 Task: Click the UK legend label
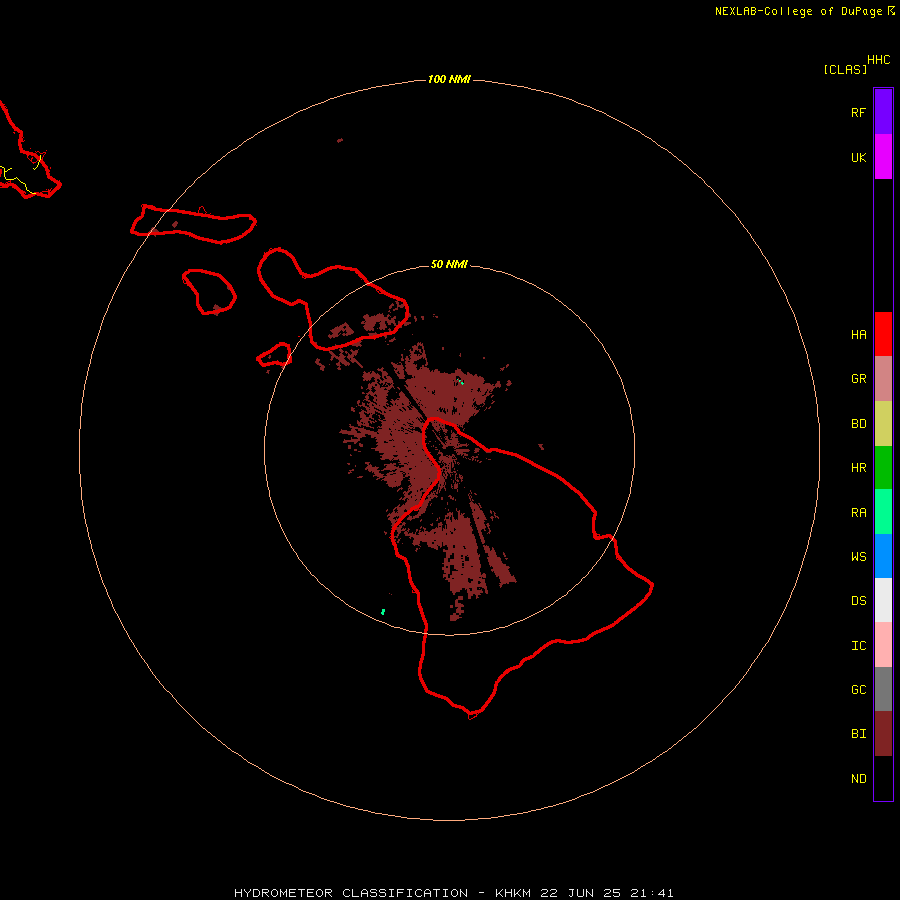(858, 157)
